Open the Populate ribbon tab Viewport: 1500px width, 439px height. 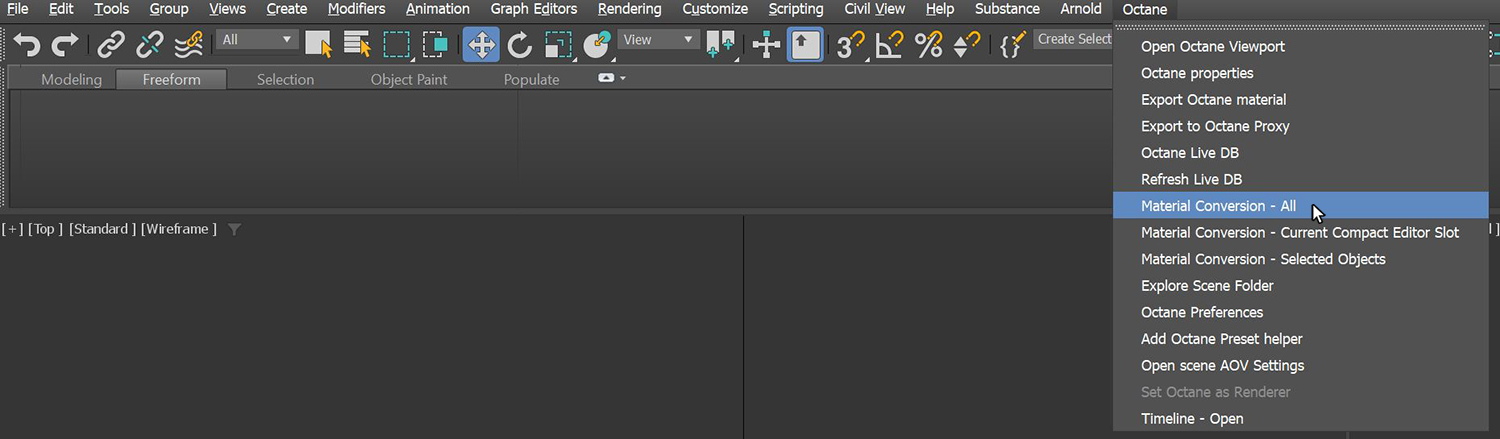[x=531, y=79]
